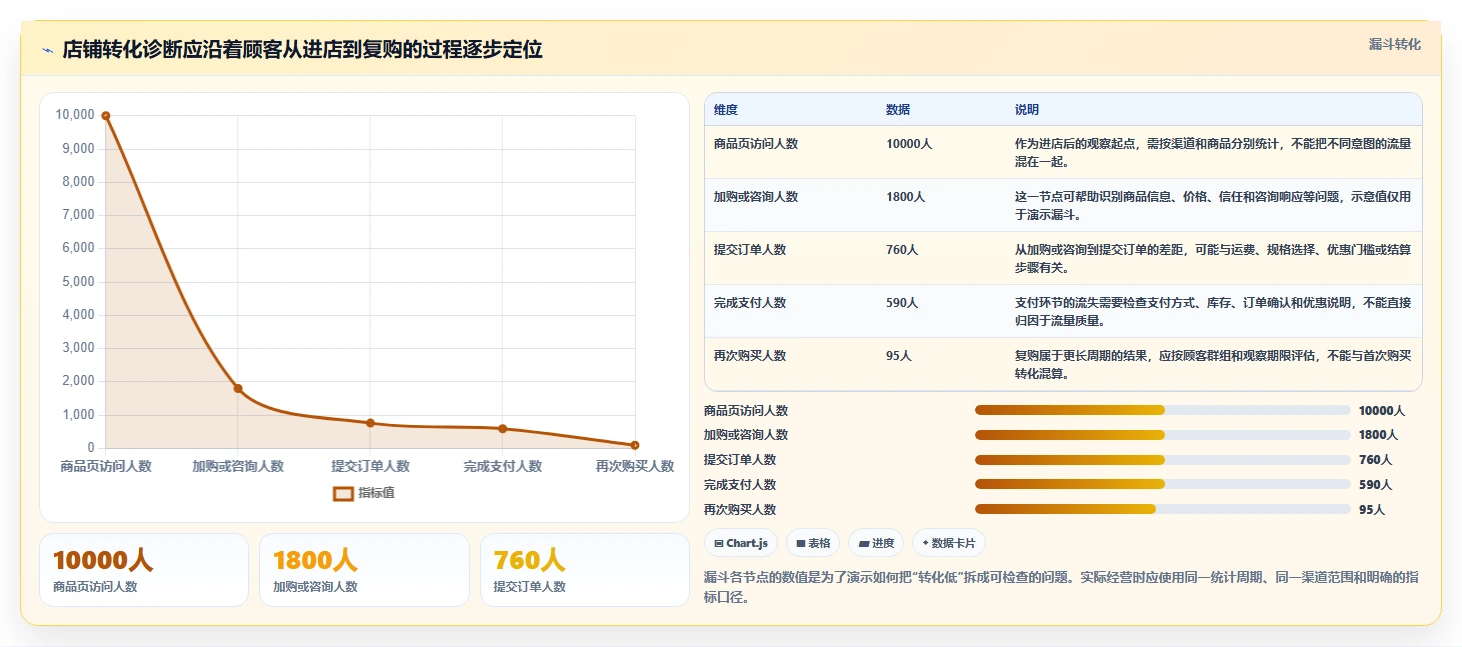Click the 完成支付人数 progress bar
Viewport: 1462px width, 647px height.
[x=1162, y=485]
